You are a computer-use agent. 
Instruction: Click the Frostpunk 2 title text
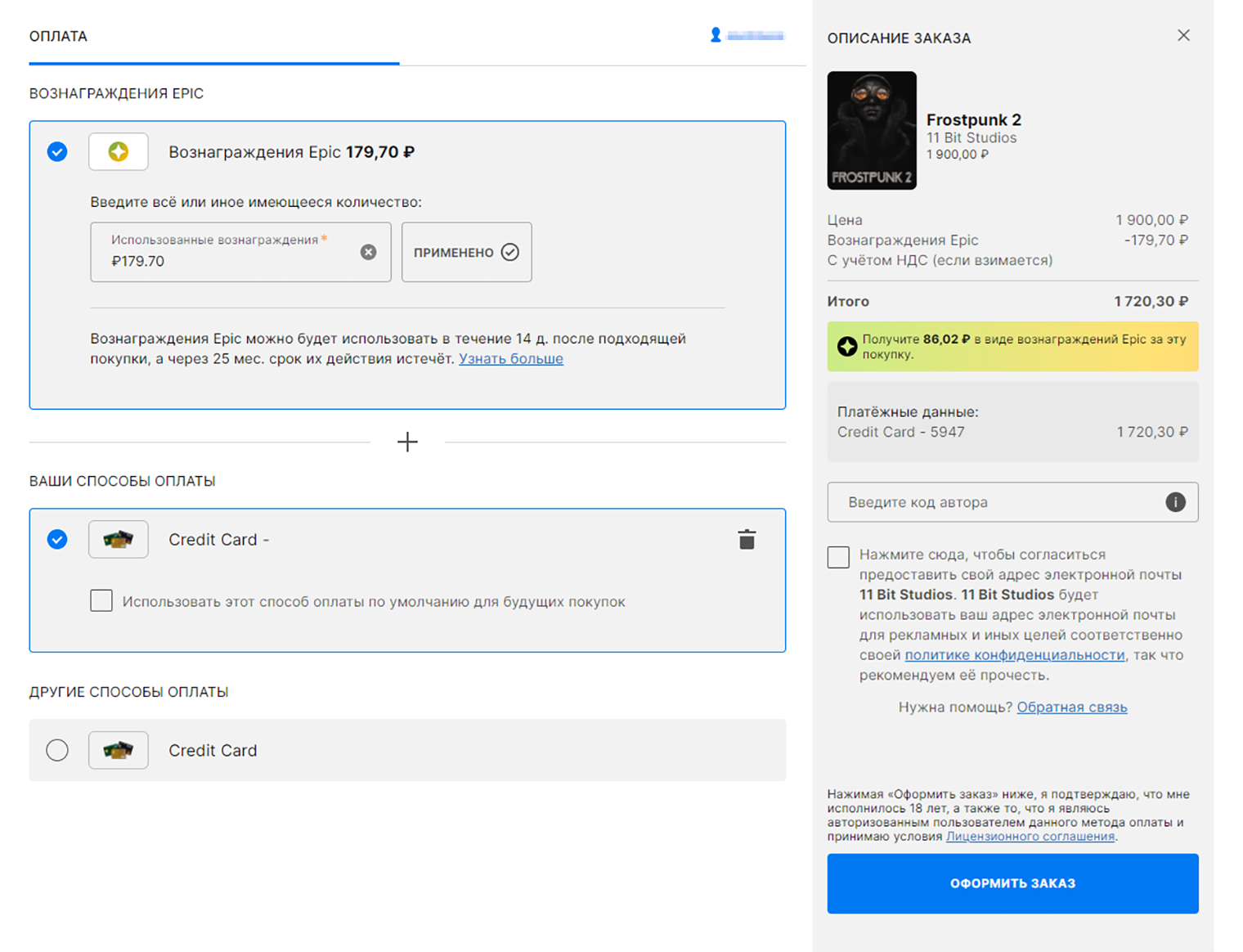pyautogui.click(x=974, y=119)
